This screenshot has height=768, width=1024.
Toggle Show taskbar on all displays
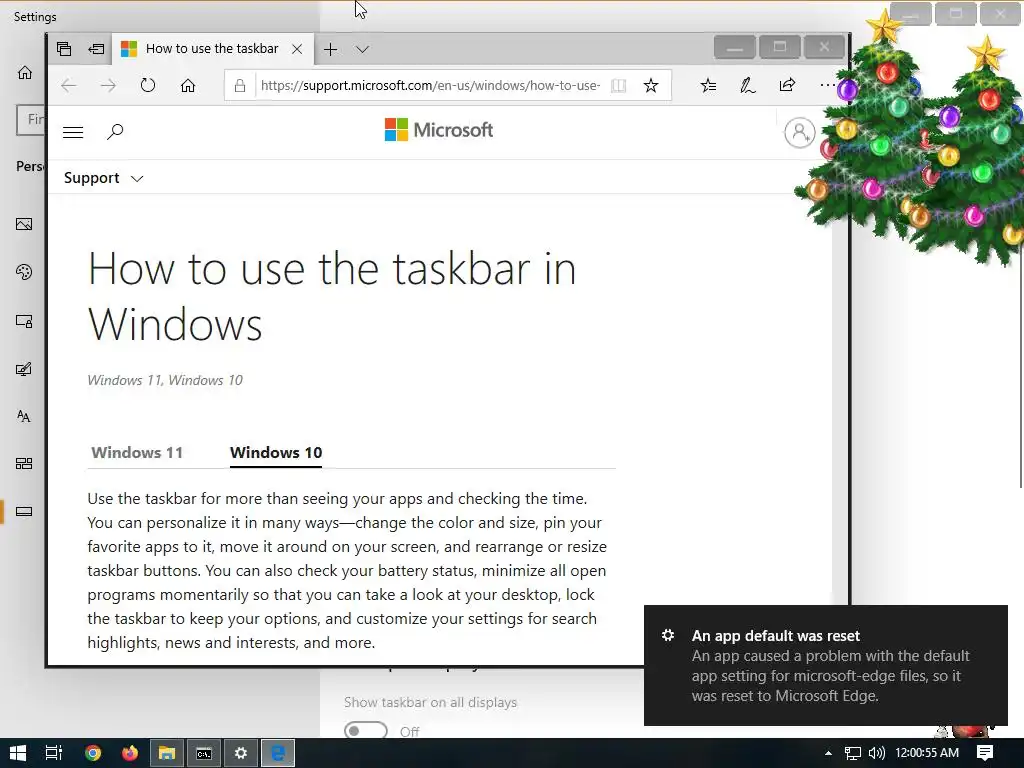coord(365,731)
